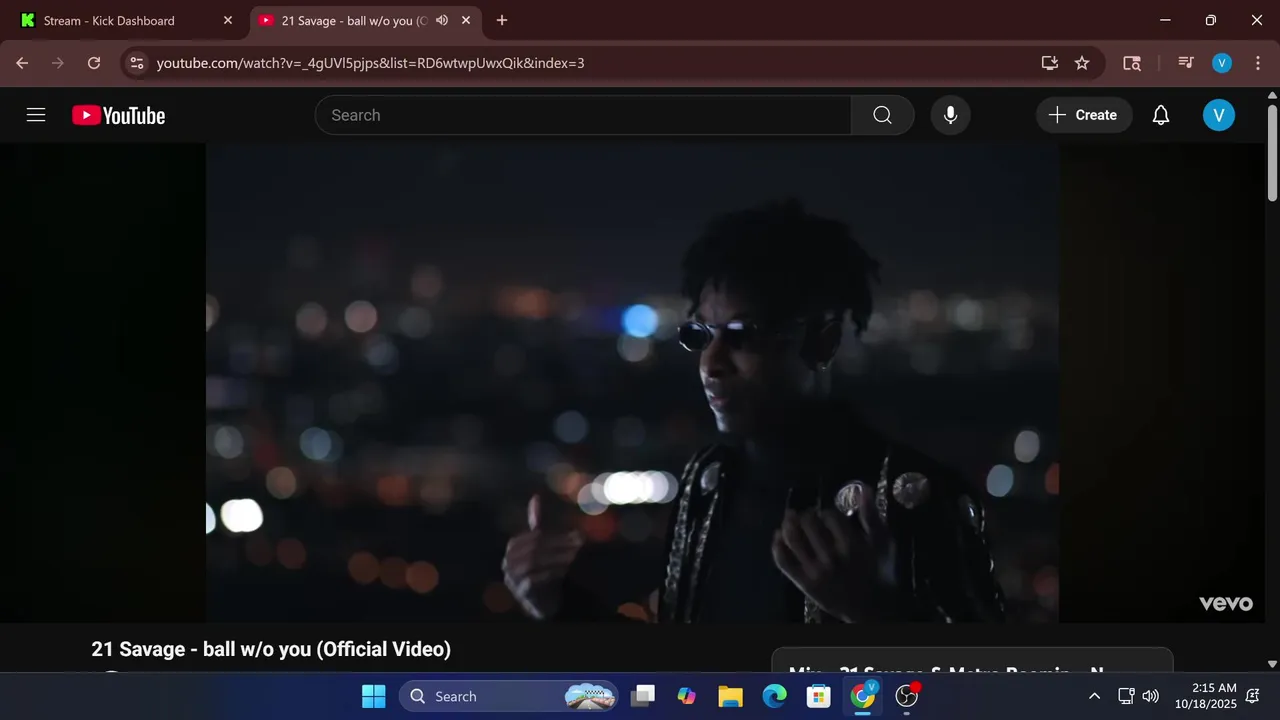Show hidden system tray icons

click(1094, 696)
